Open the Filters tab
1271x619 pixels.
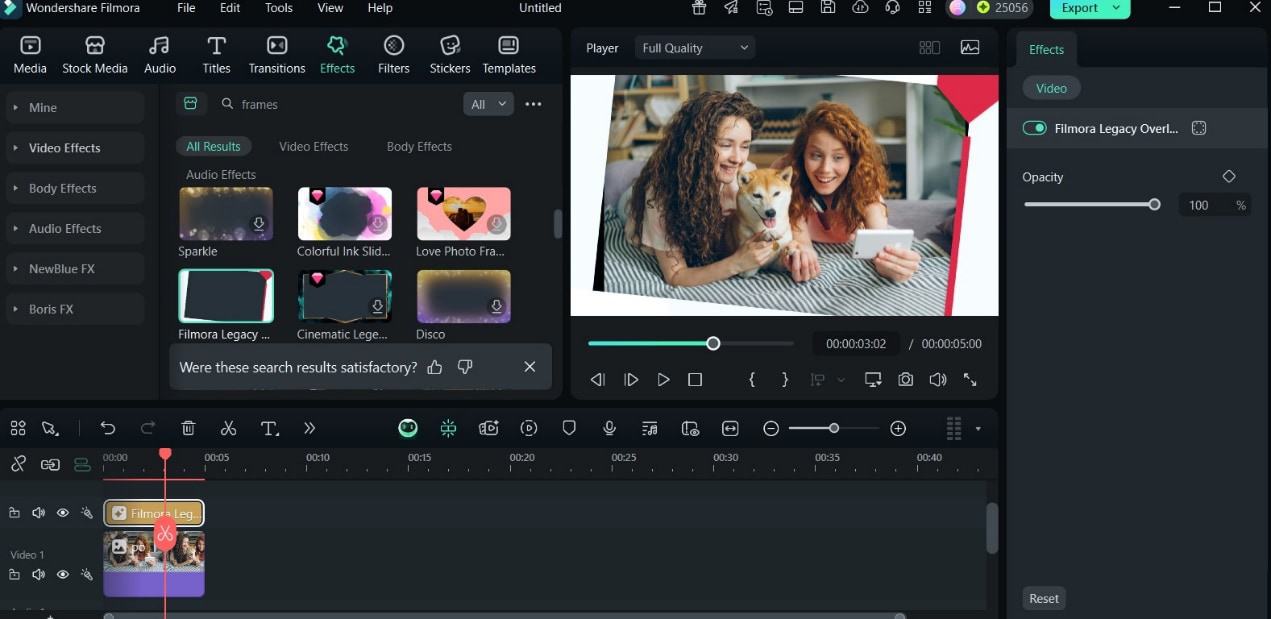coord(394,55)
